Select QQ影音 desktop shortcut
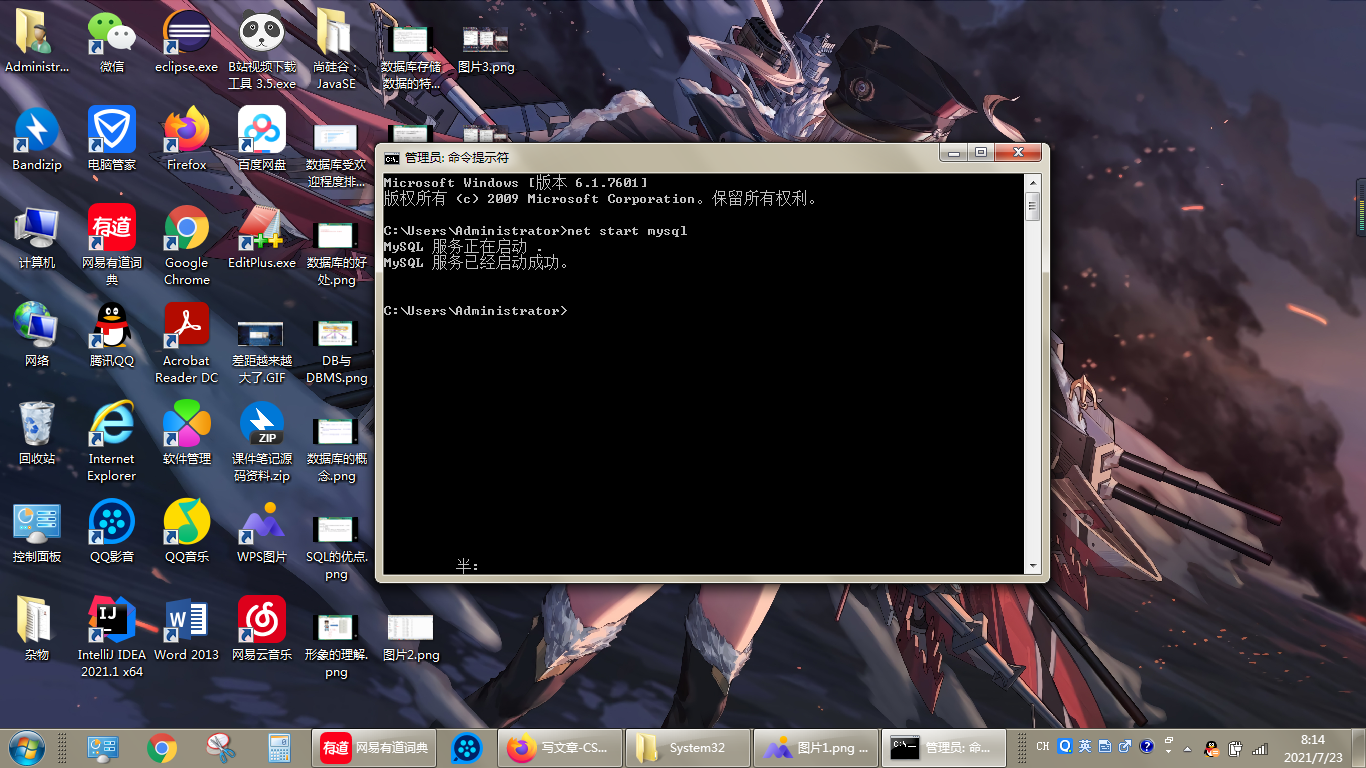The image size is (1366, 768). [x=112, y=532]
